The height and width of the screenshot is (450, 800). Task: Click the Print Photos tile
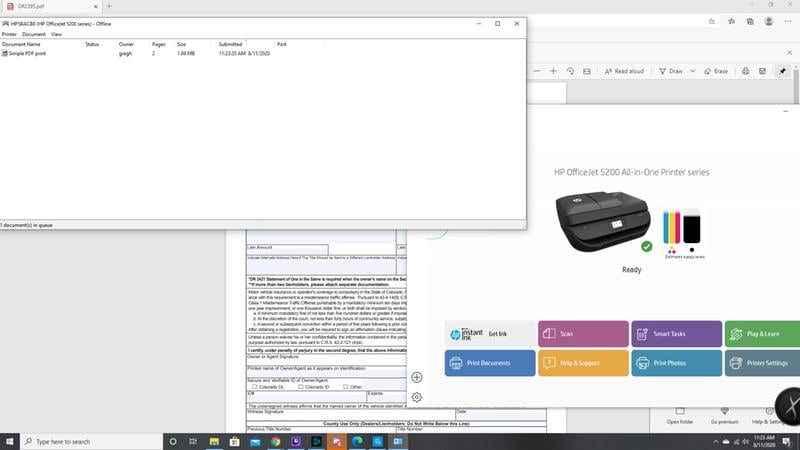[x=677, y=363]
